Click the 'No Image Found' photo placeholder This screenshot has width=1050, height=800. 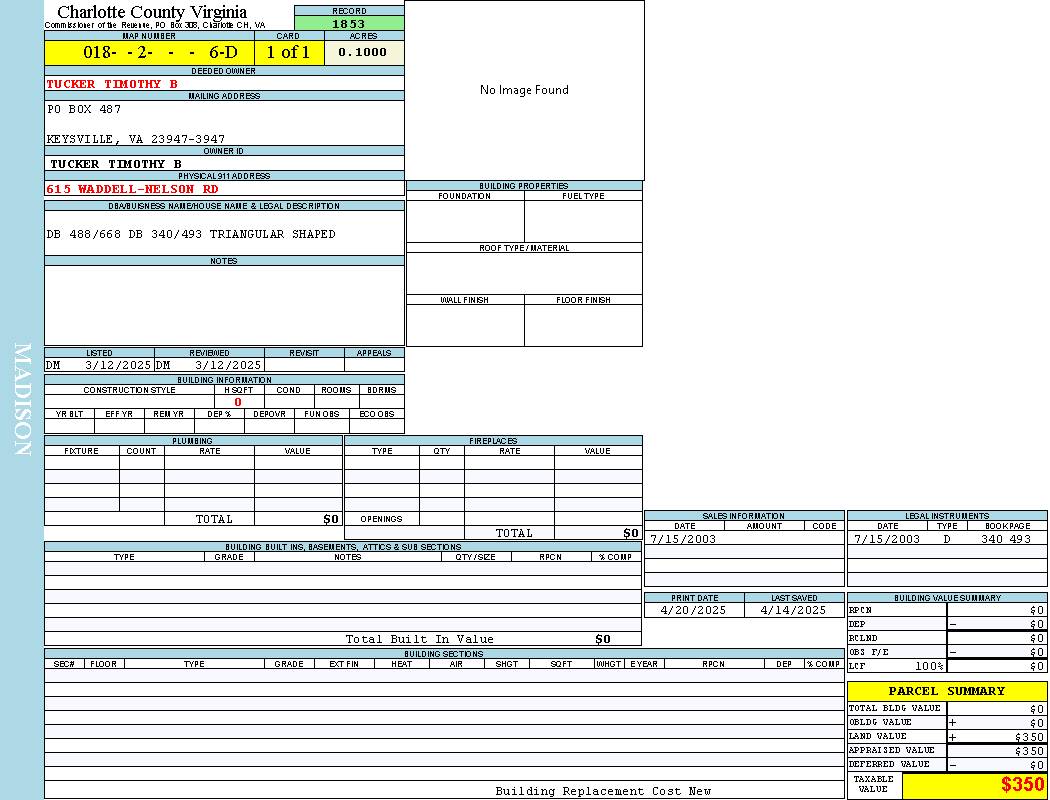click(524, 90)
